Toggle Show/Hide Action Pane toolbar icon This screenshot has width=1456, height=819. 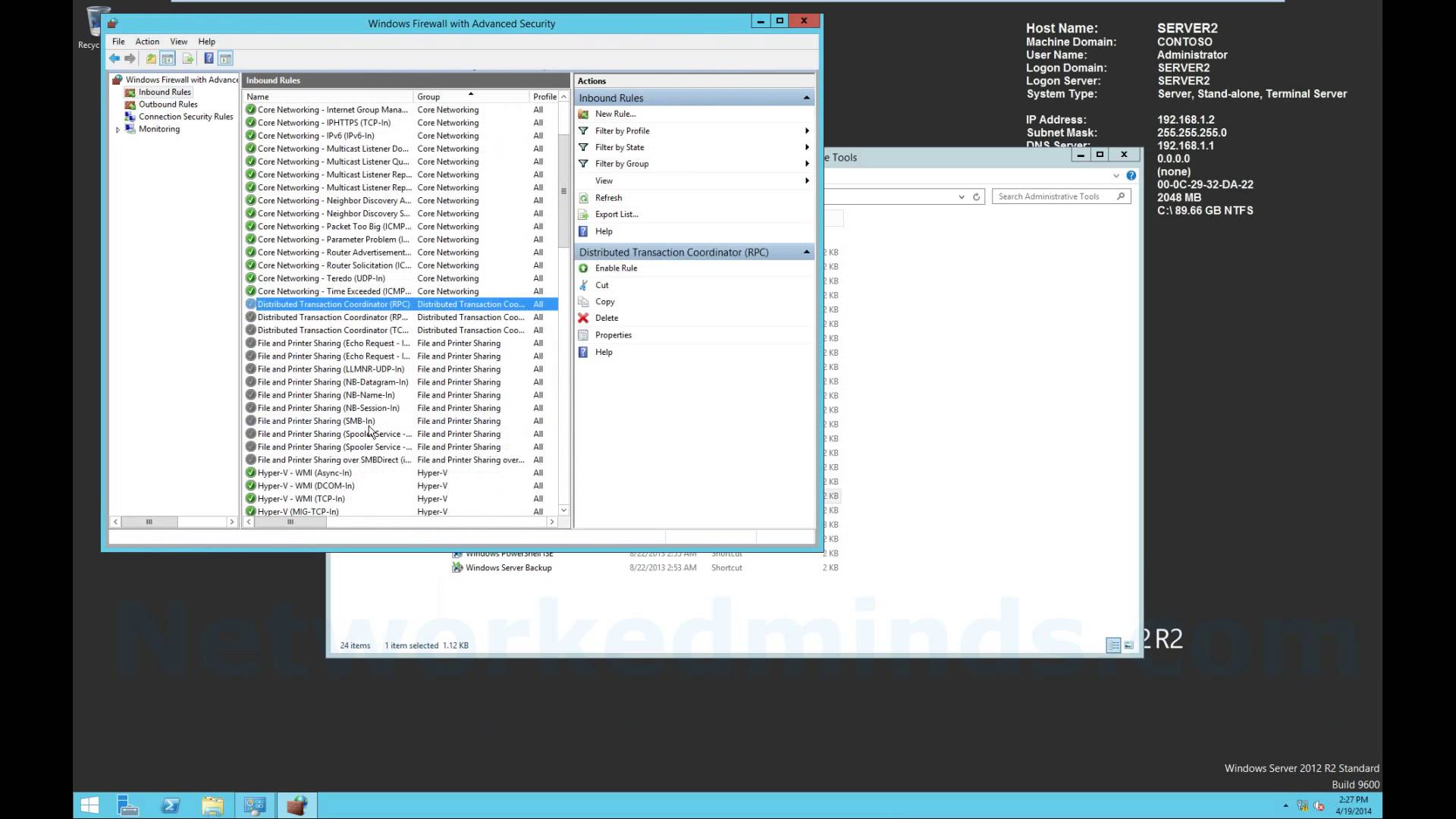225,59
